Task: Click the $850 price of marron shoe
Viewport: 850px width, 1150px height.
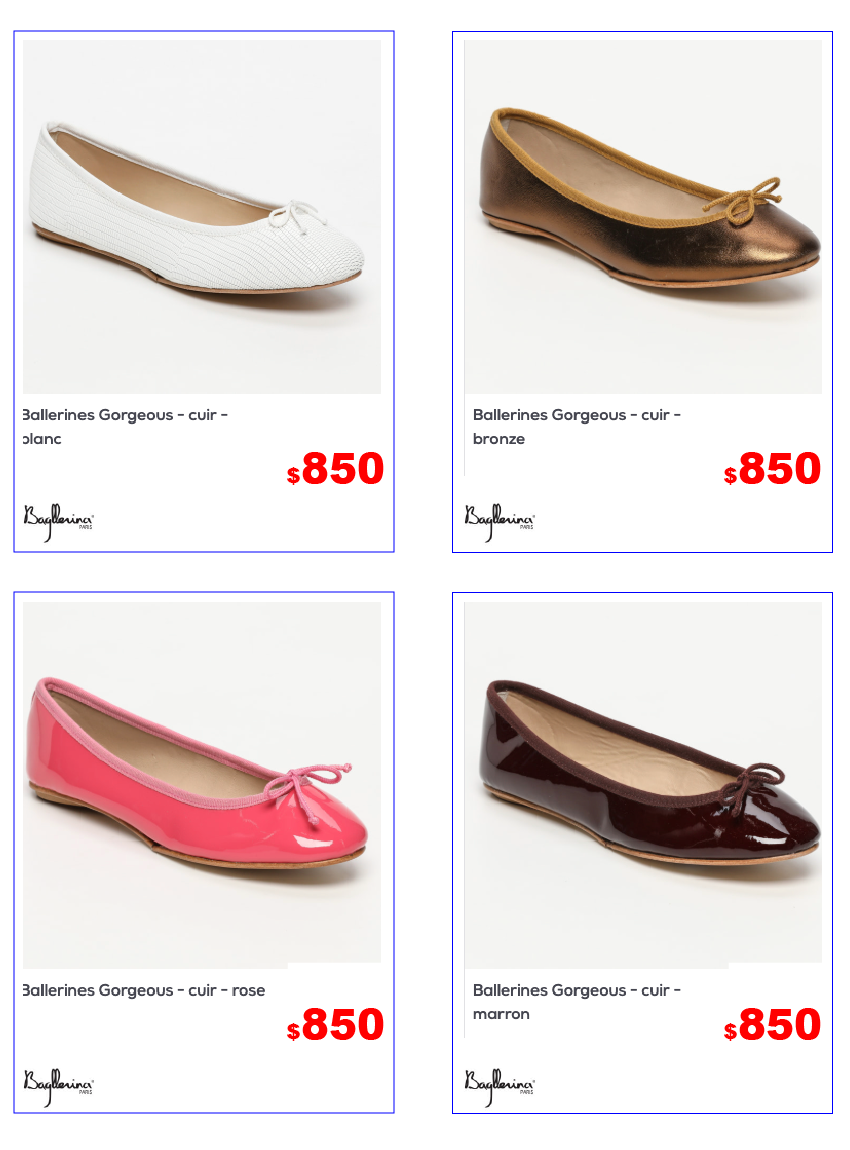Action: [772, 1025]
